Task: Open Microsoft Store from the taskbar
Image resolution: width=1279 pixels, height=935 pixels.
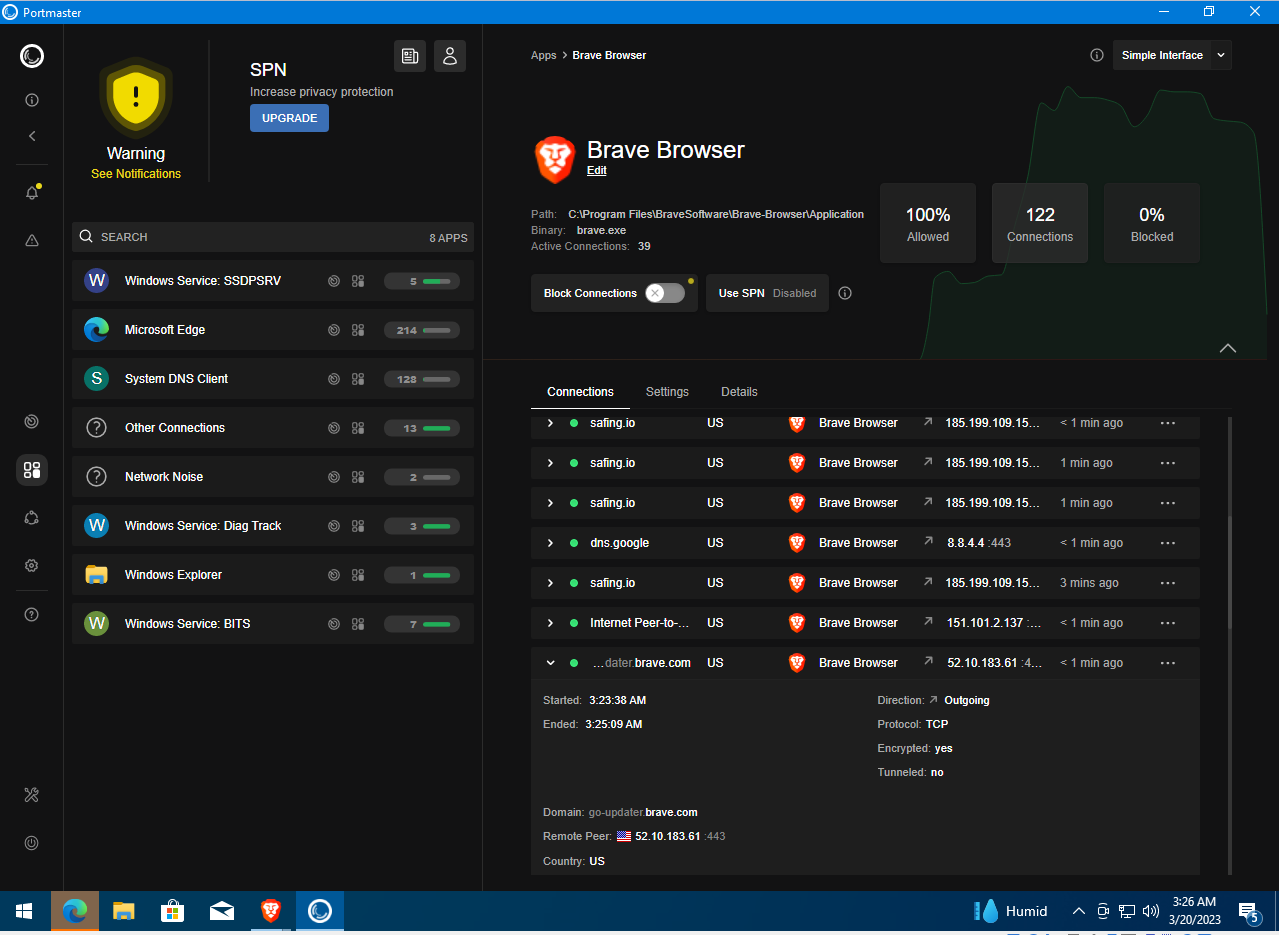Action: (172, 911)
